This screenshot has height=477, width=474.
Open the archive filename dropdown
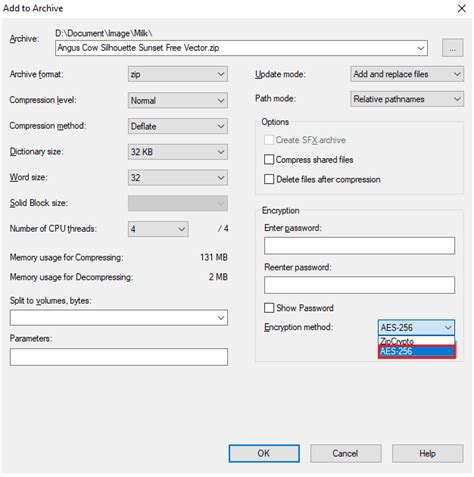coord(421,48)
